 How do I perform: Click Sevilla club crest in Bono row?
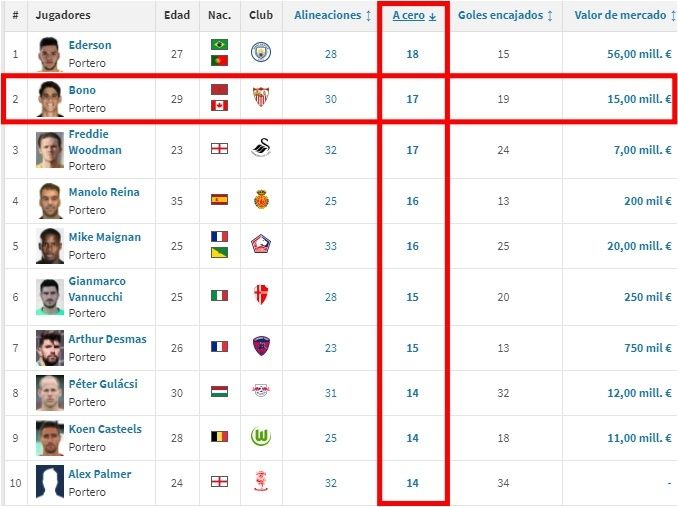click(261, 98)
